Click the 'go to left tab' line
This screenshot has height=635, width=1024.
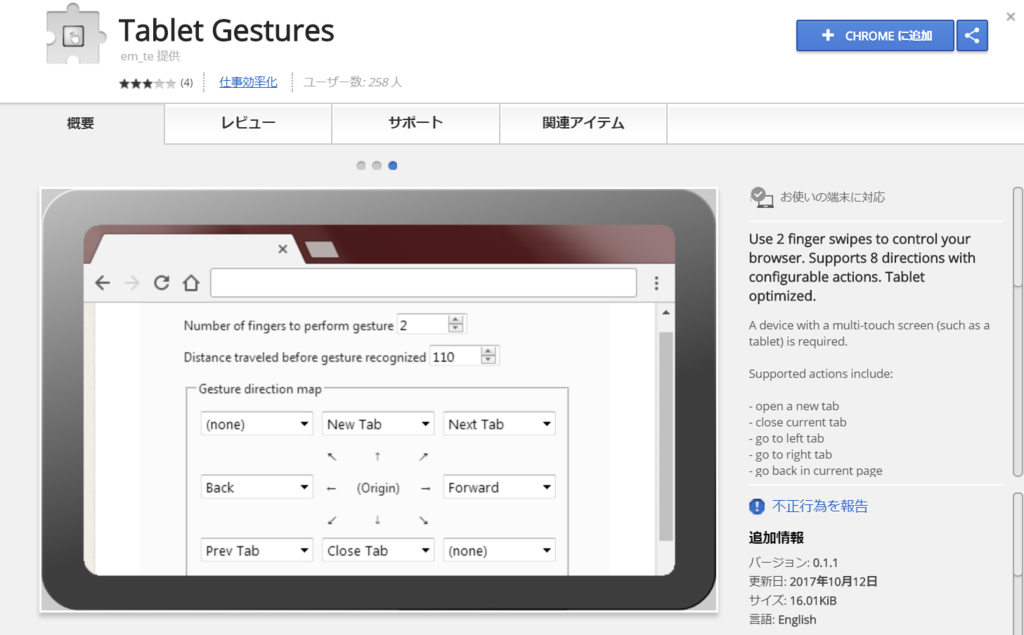(786, 438)
